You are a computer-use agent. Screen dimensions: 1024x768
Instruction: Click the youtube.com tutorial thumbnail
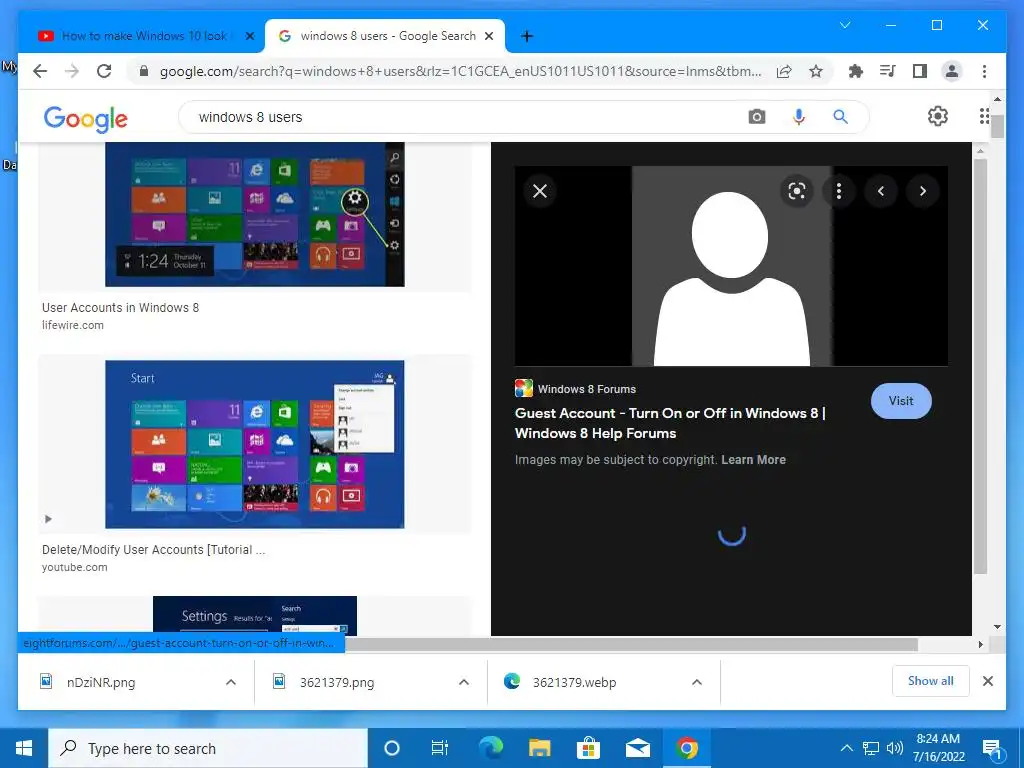click(255, 444)
